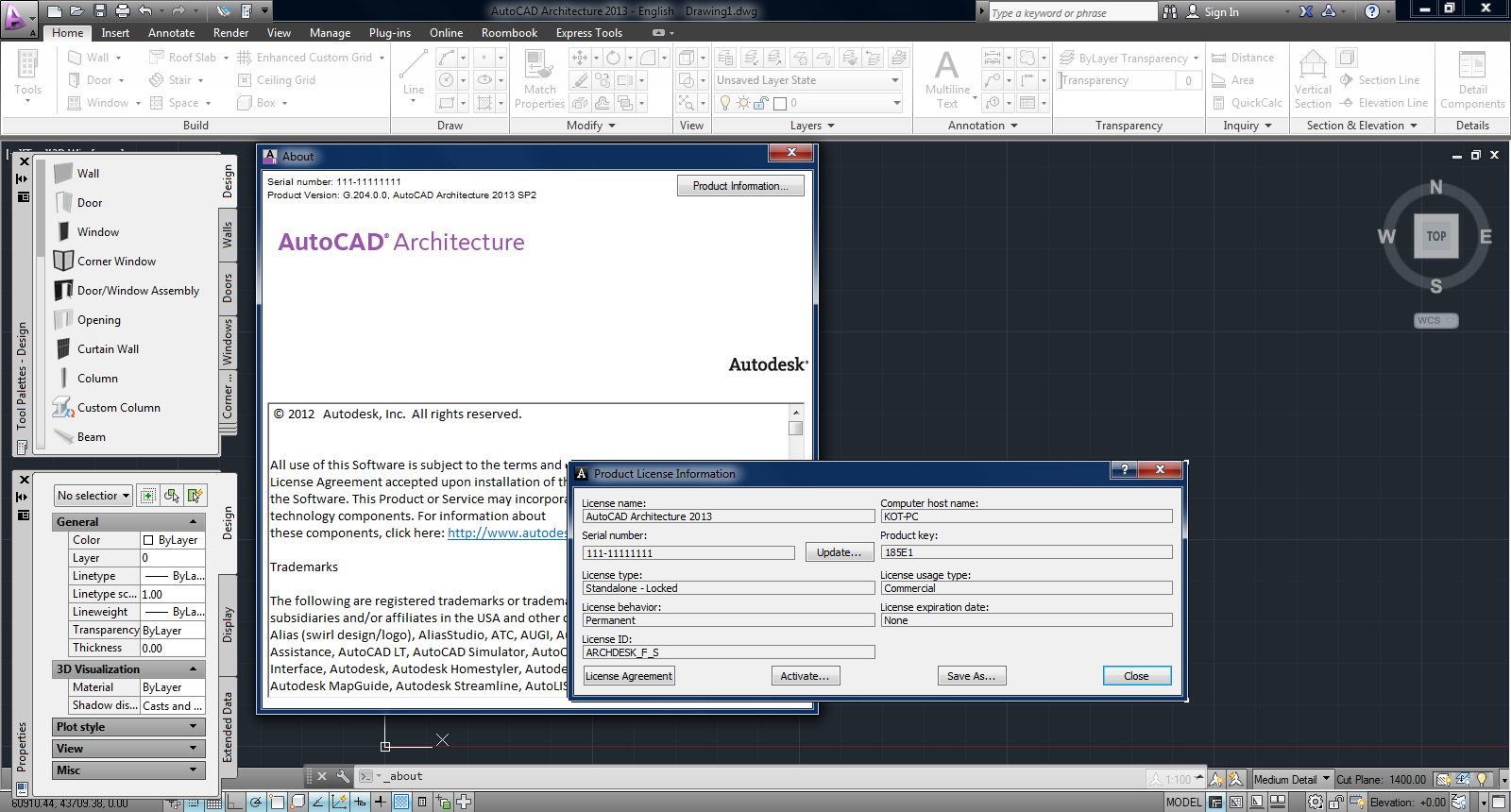The image size is (1511, 812).
Task: Collapse the General section in Properties
Action: (x=128, y=522)
